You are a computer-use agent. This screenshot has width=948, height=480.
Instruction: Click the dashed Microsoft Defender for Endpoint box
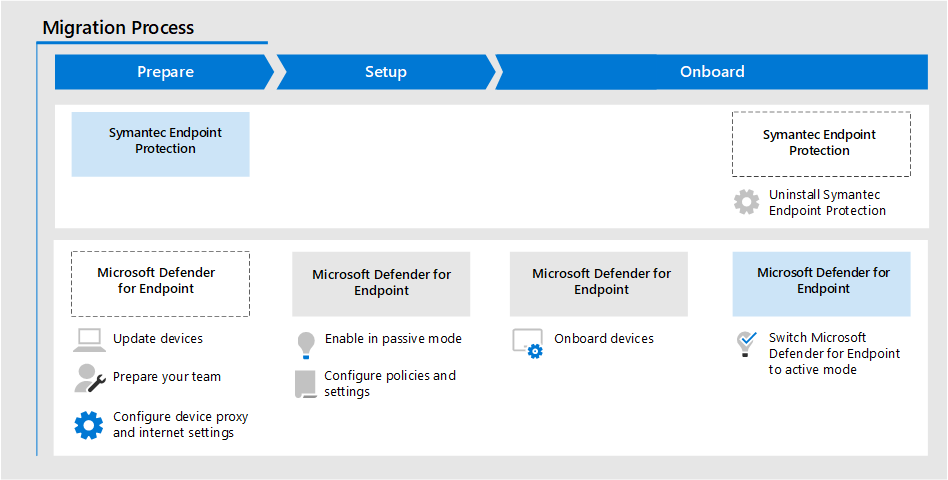160,283
